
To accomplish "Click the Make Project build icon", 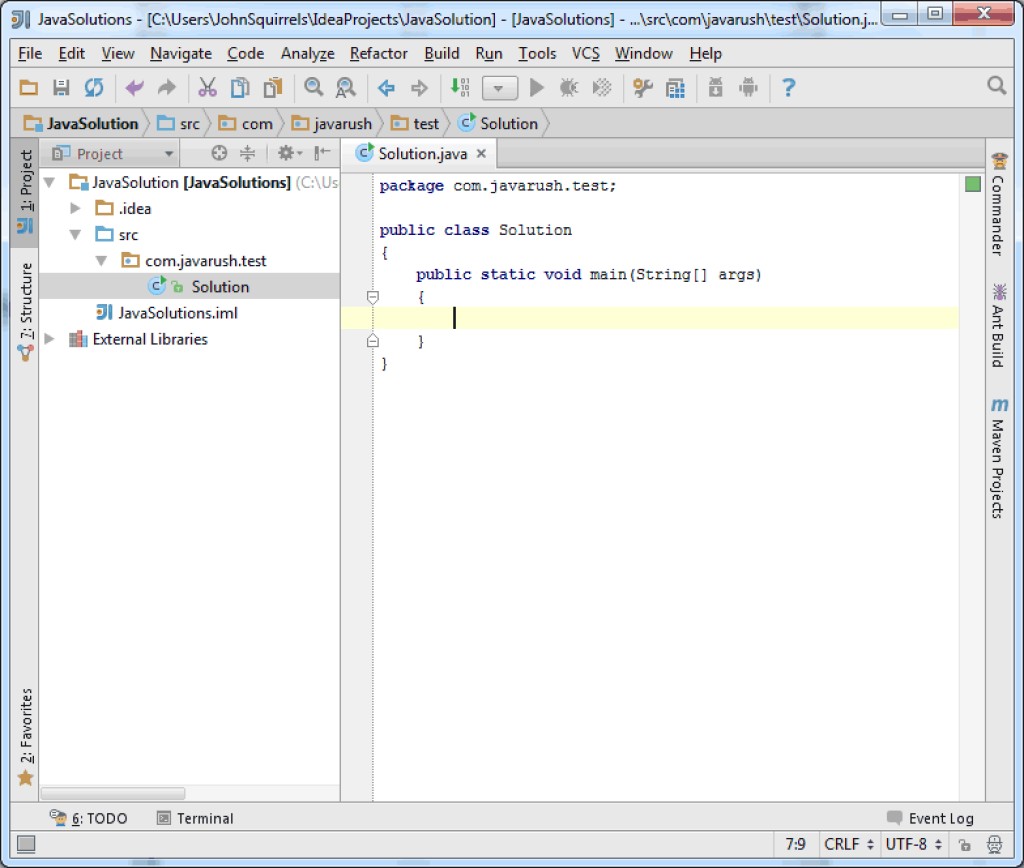I will (460, 88).
